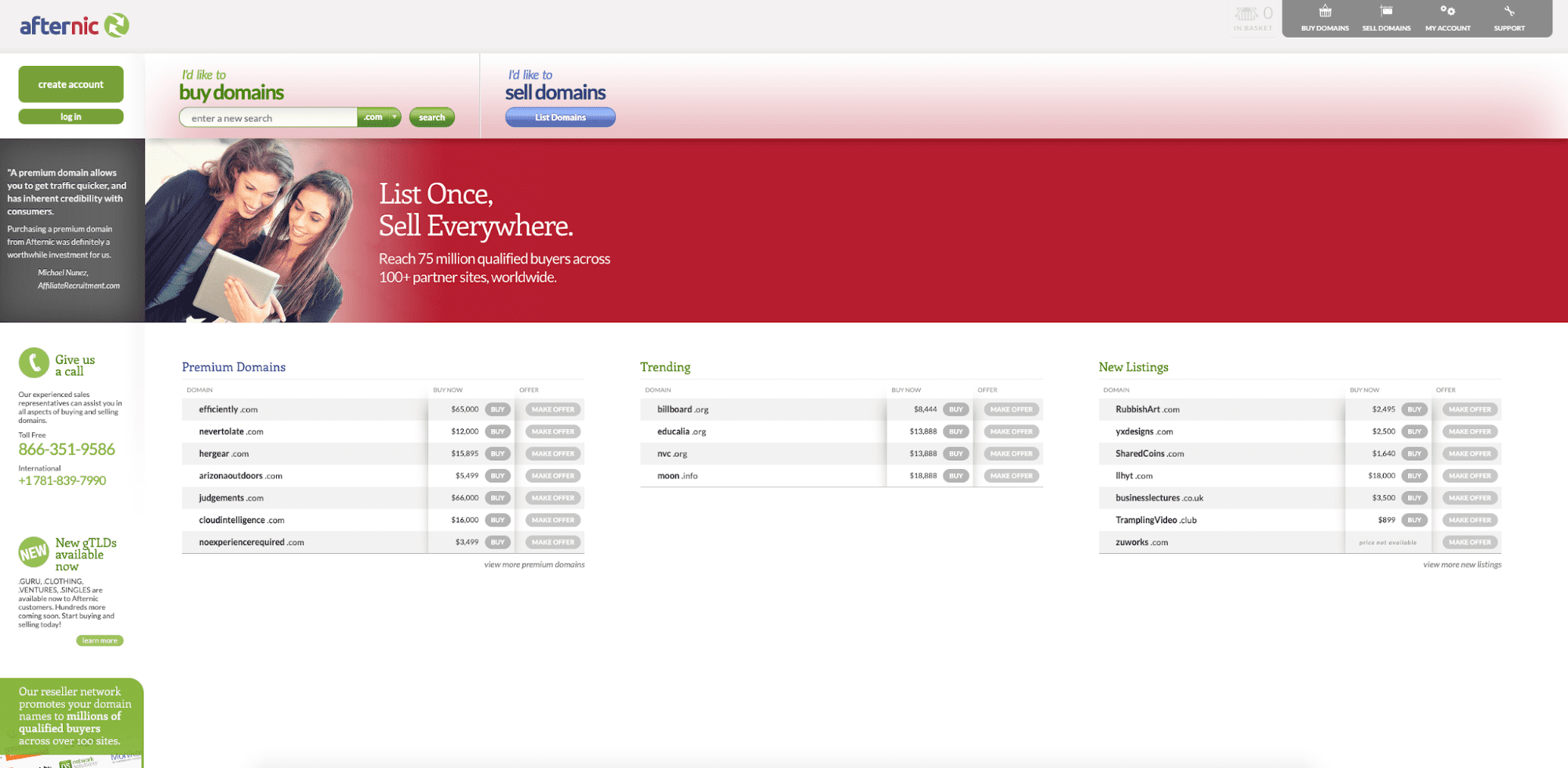The width and height of the screenshot is (1568, 768).
Task: Buy arizonaoutdoors.com for $5,499
Action: pyautogui.click(x=497, y=475)
